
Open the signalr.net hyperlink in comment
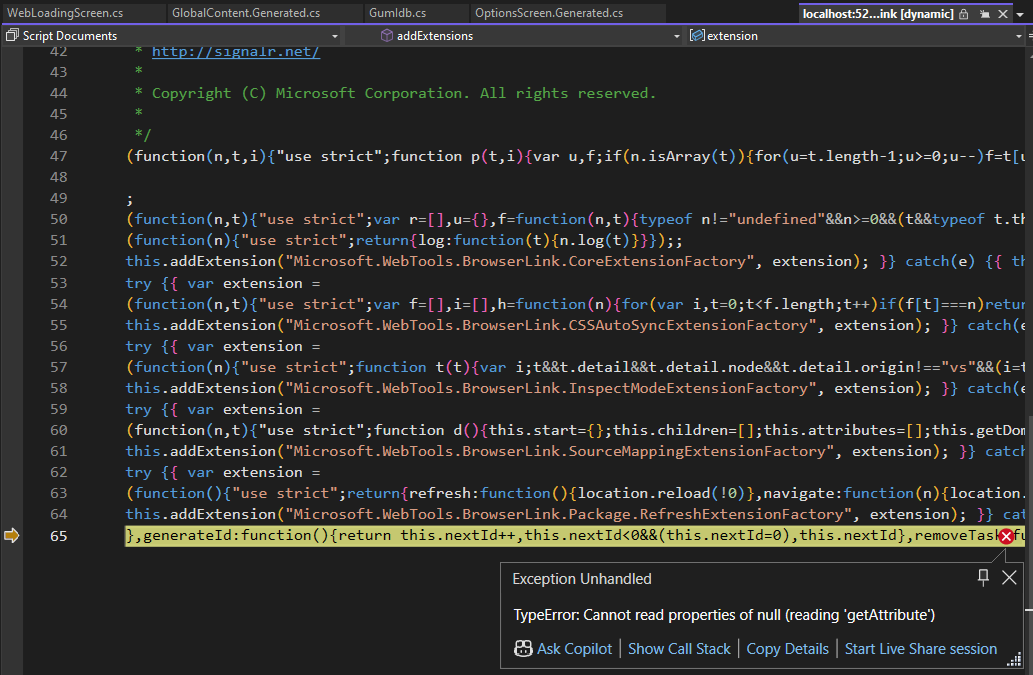point(236,52)
